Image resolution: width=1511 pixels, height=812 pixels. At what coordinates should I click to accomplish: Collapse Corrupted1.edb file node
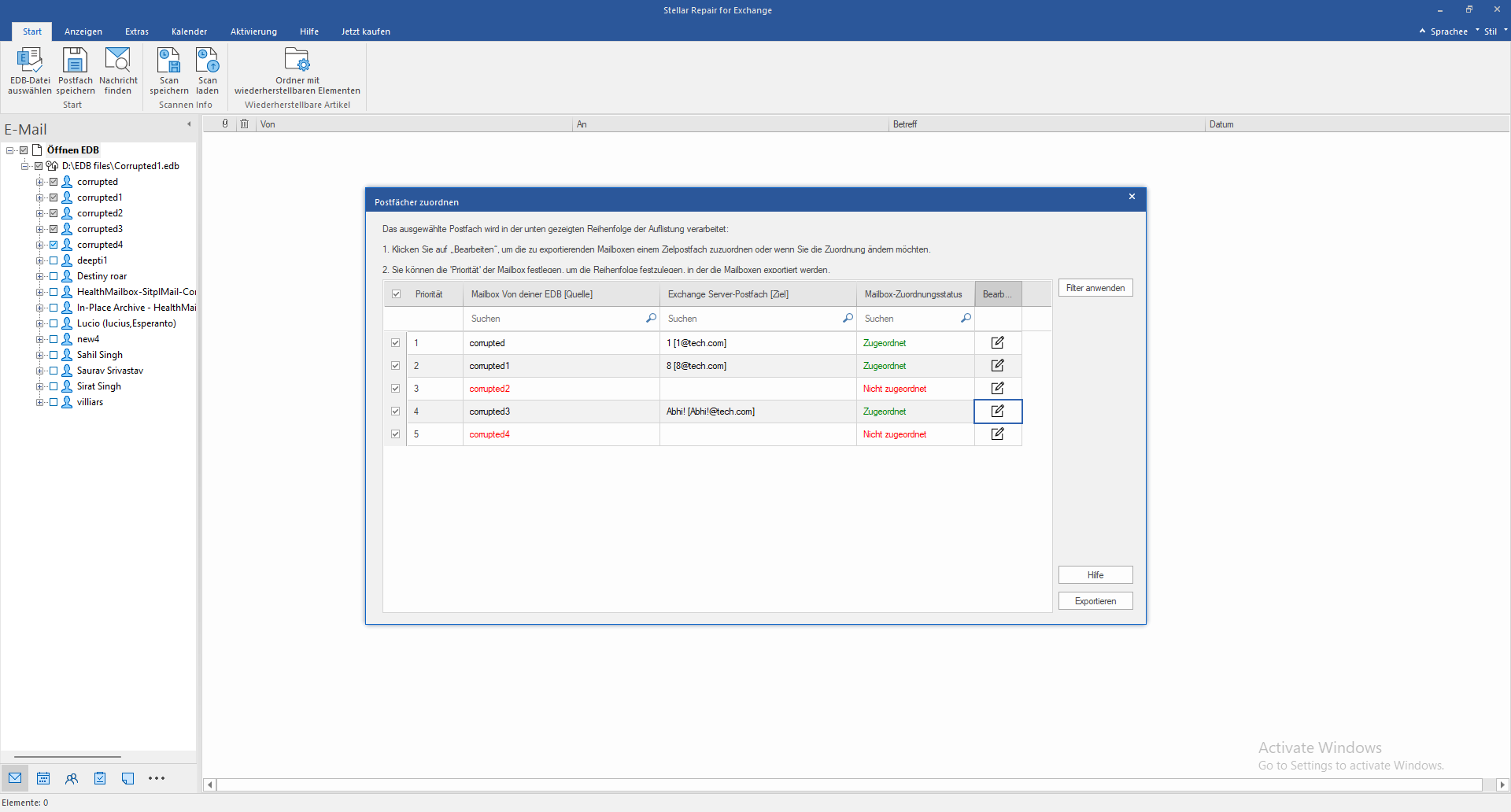(24, 166)
